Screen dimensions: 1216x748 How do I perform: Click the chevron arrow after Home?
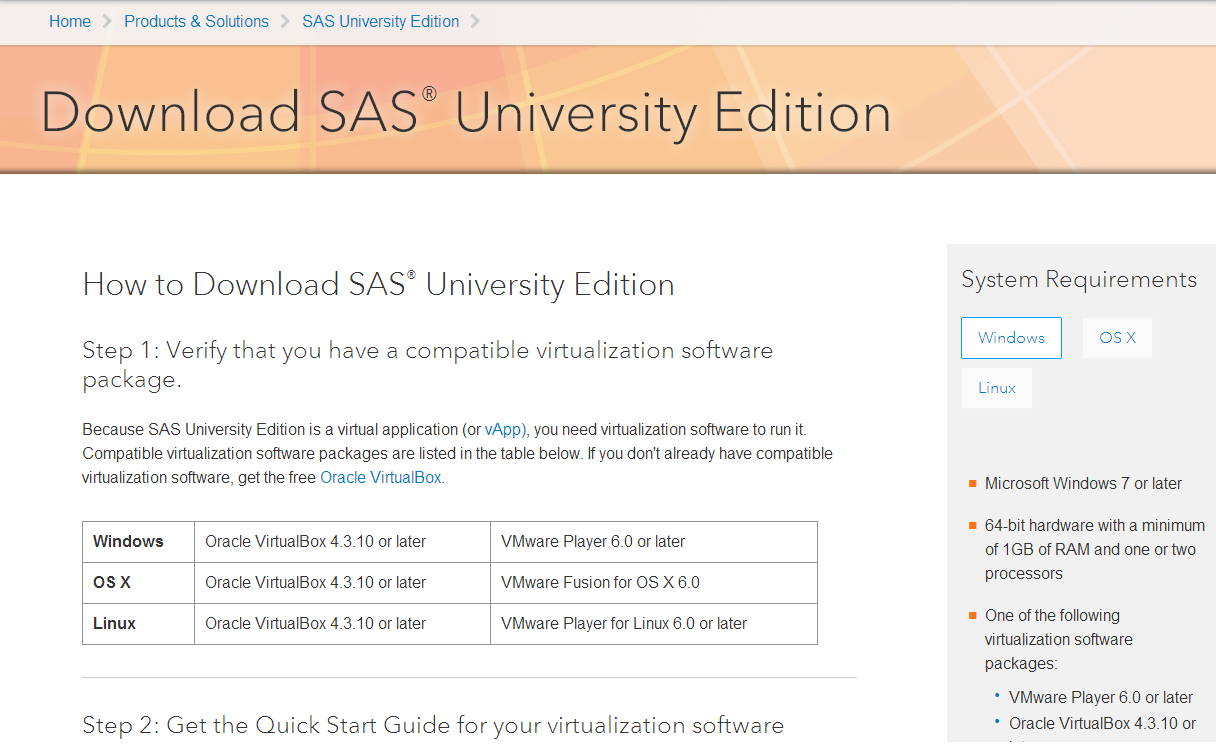click(x=107, y=21)
